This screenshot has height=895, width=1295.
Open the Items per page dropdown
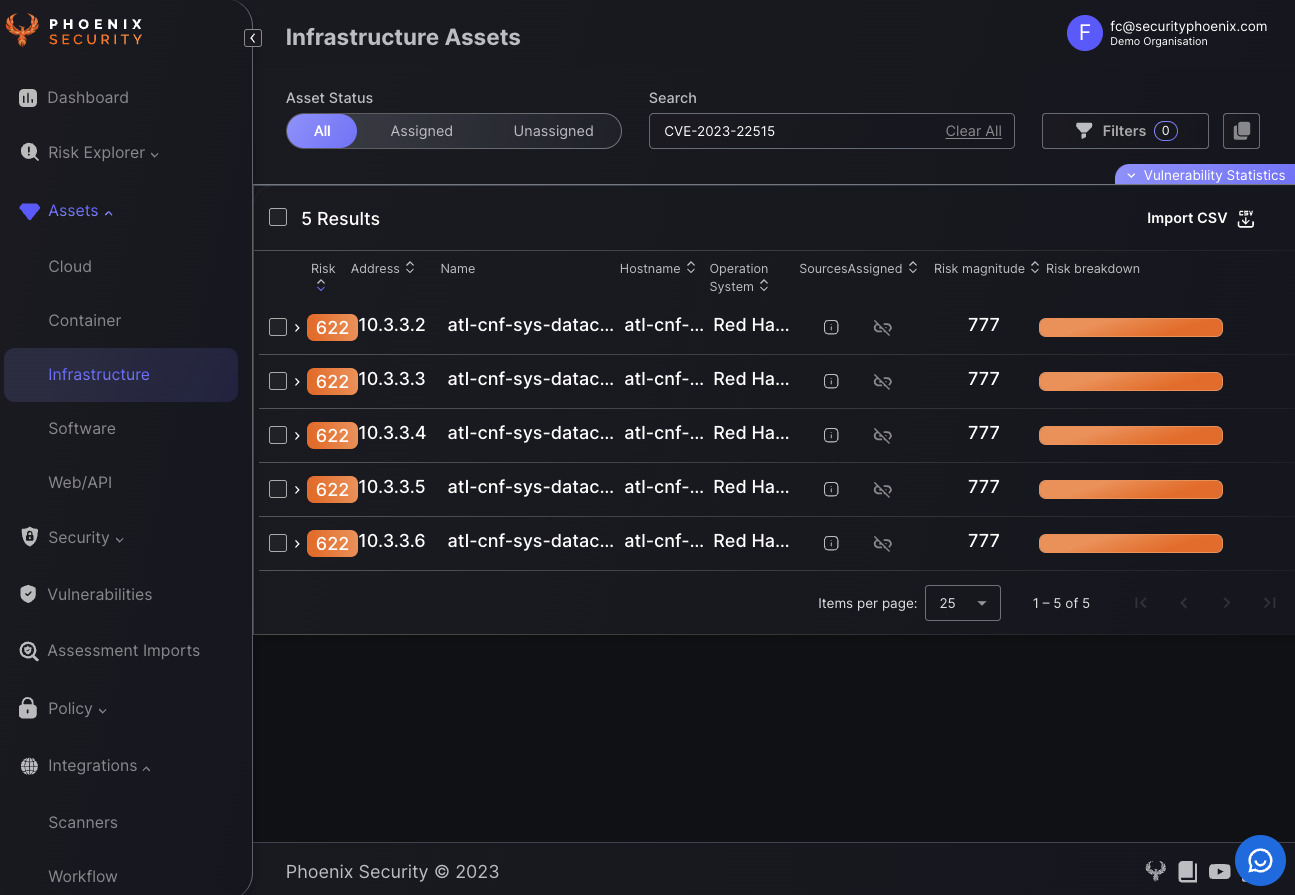(963, 603)
